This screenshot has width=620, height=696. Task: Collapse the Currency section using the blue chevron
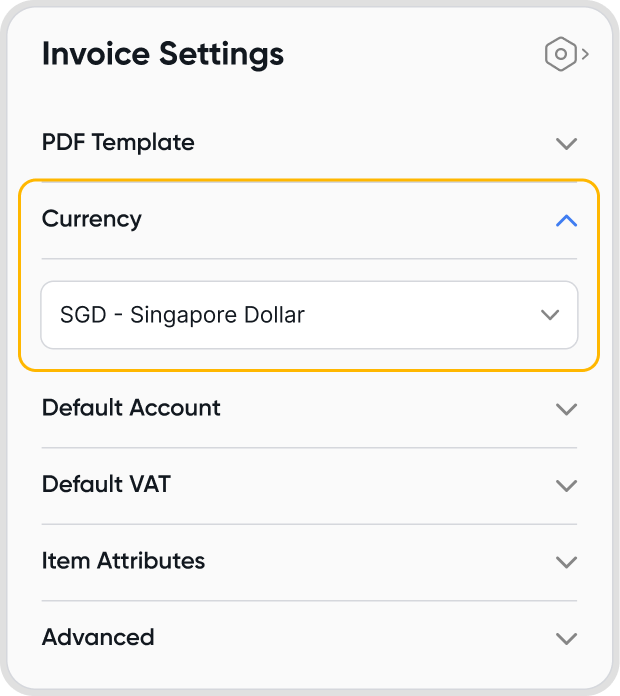pos(566,220)
